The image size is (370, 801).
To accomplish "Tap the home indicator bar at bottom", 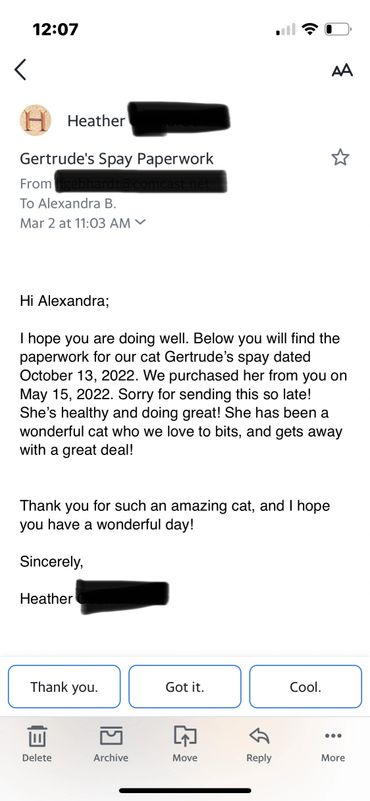I will point(185,790).
